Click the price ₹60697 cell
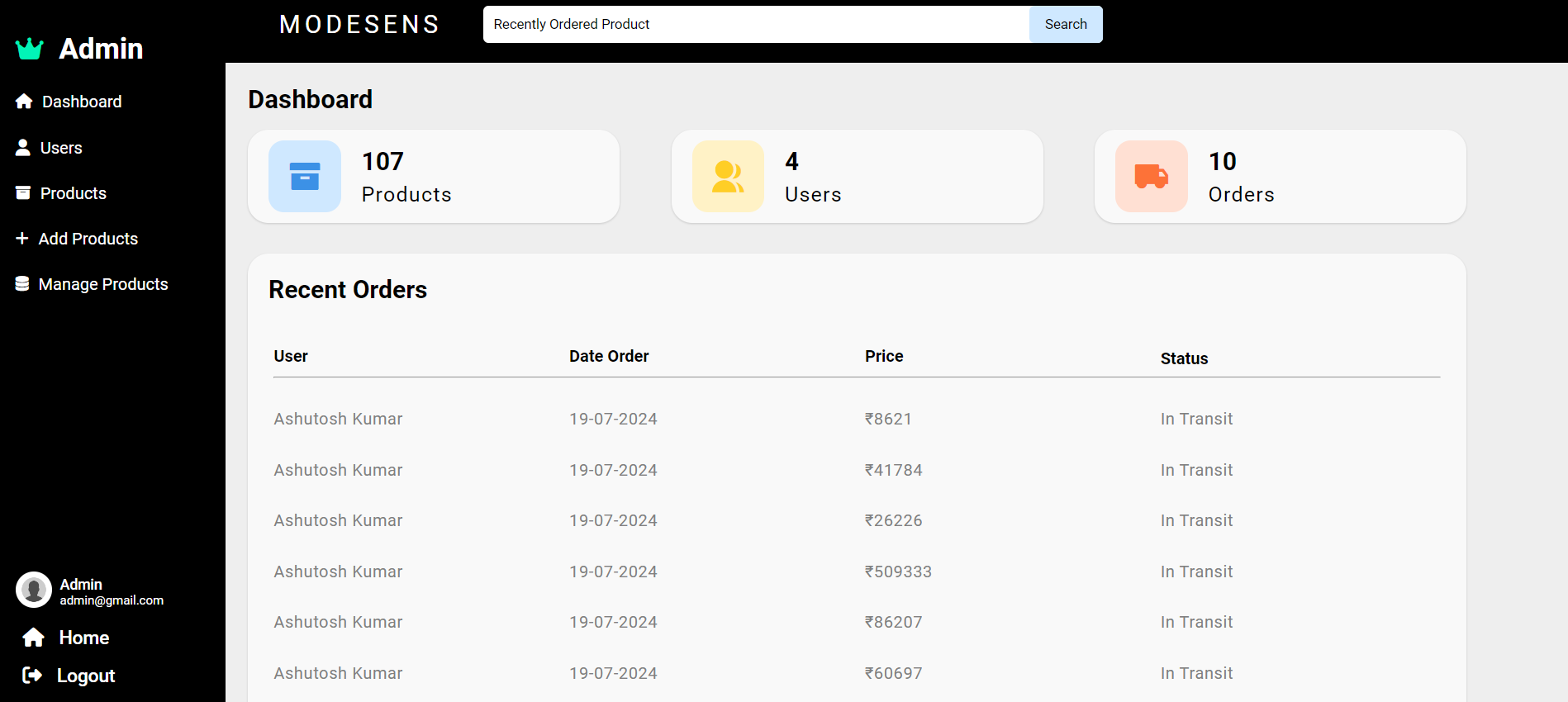The image size is (1568, 702). point(893,673)
